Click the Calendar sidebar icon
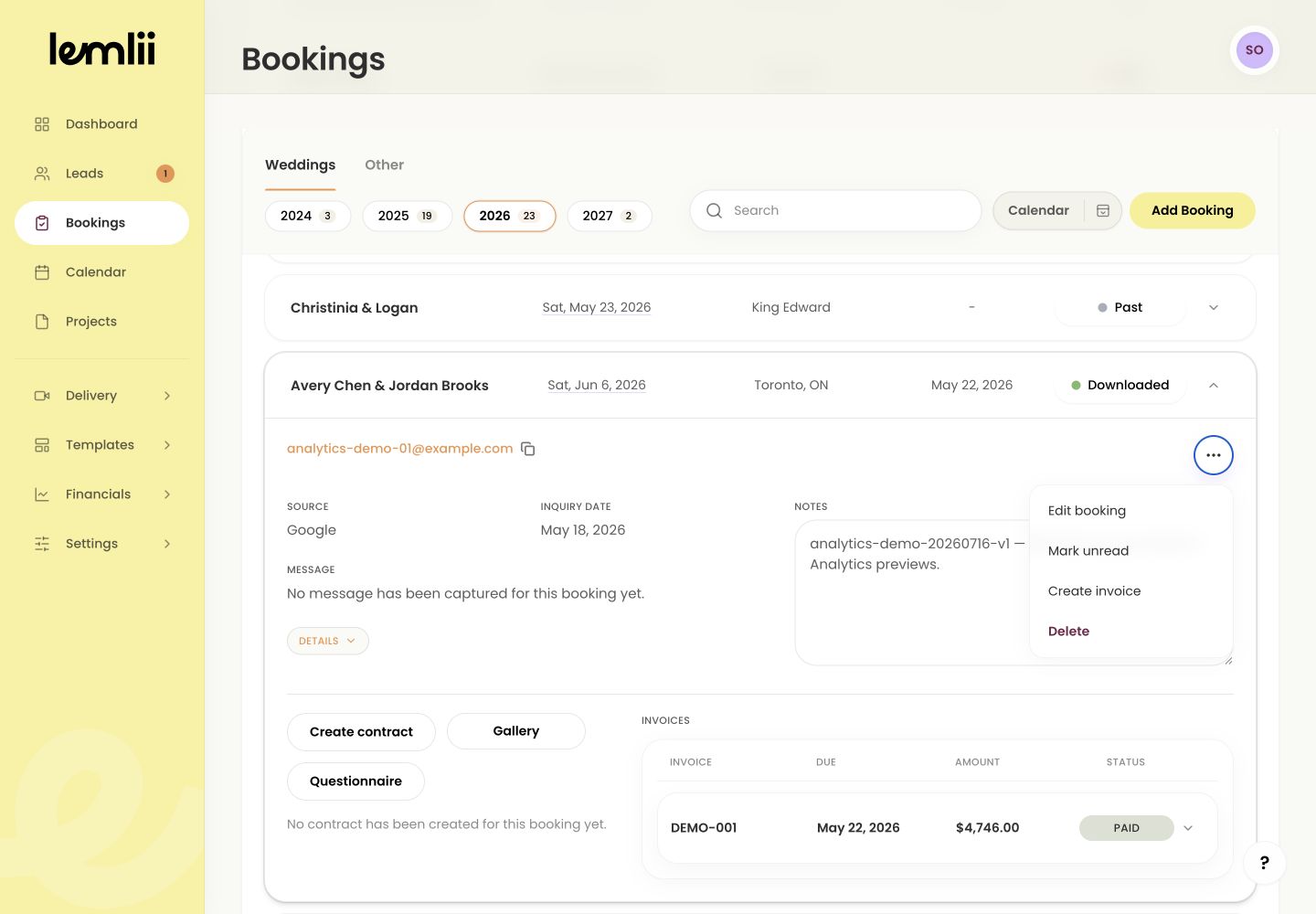1316x914 pixels. [42, 272]
